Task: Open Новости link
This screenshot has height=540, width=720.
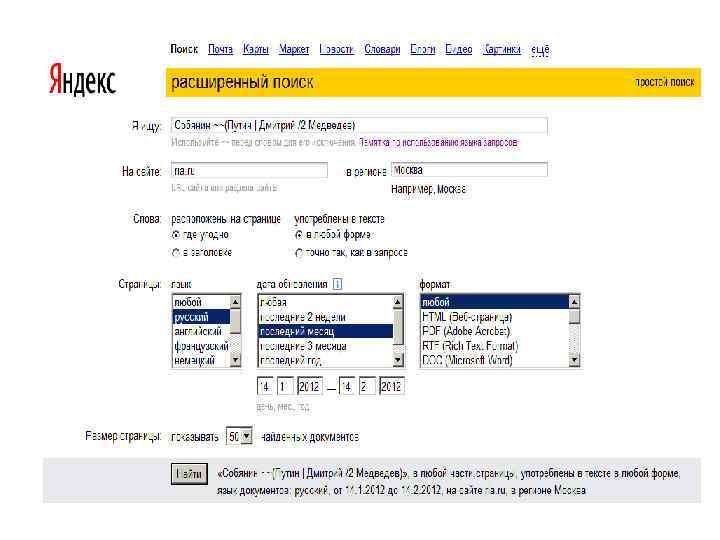Action: pos(337,49)
